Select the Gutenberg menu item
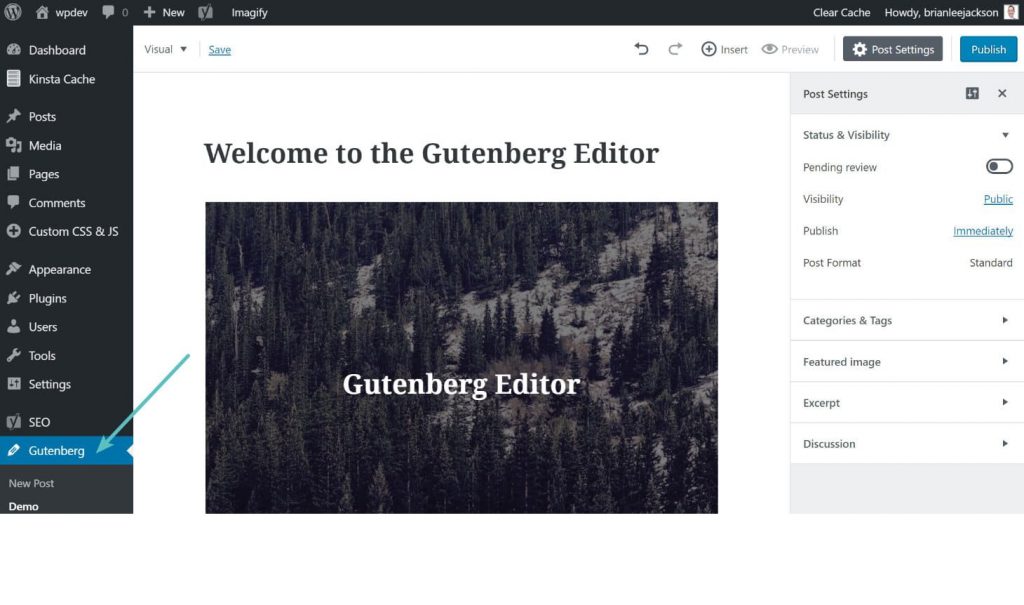The width and height of the screenshot is (1024, 605). pyautogui.click(x=66, y=450)
